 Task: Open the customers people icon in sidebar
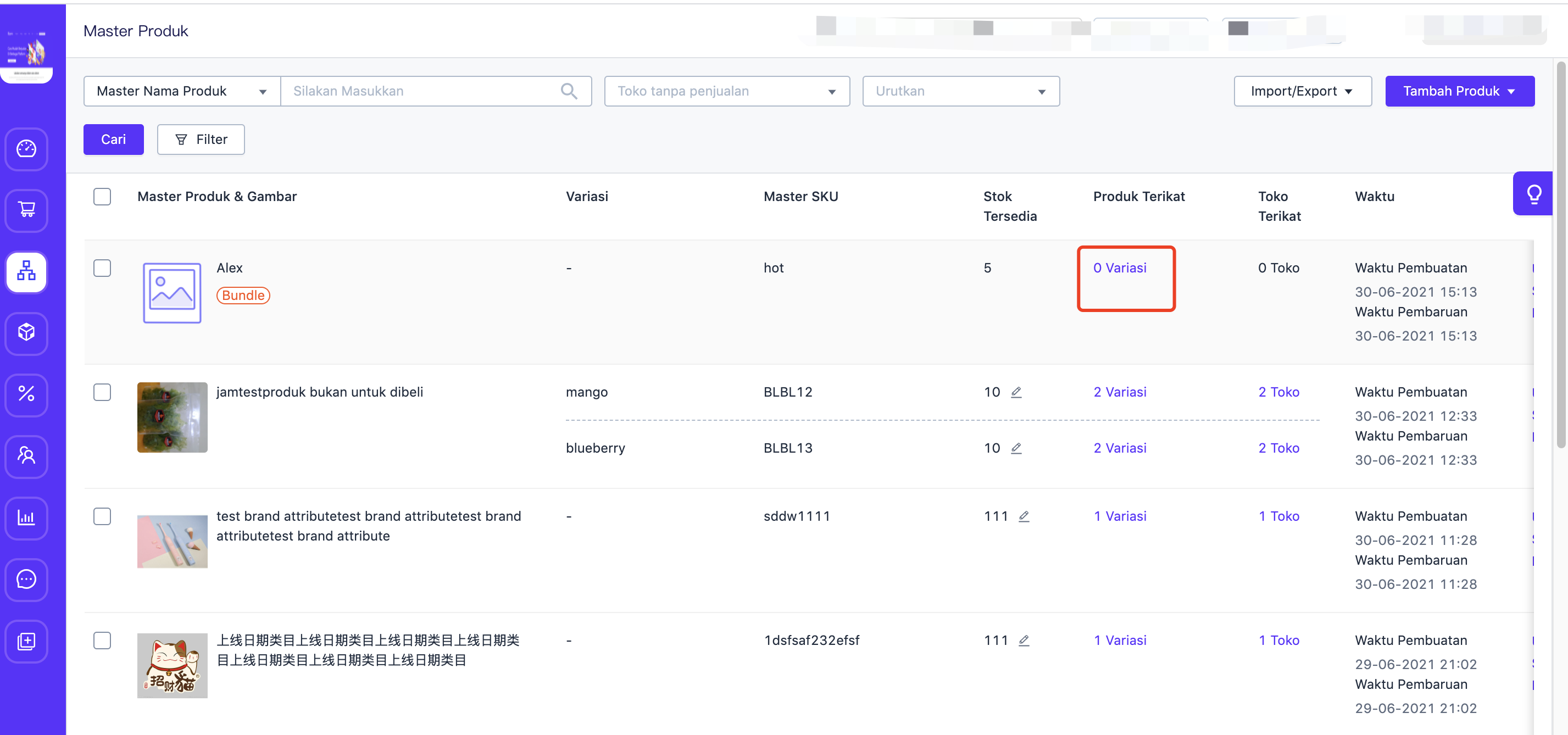[x=26, y=457]
